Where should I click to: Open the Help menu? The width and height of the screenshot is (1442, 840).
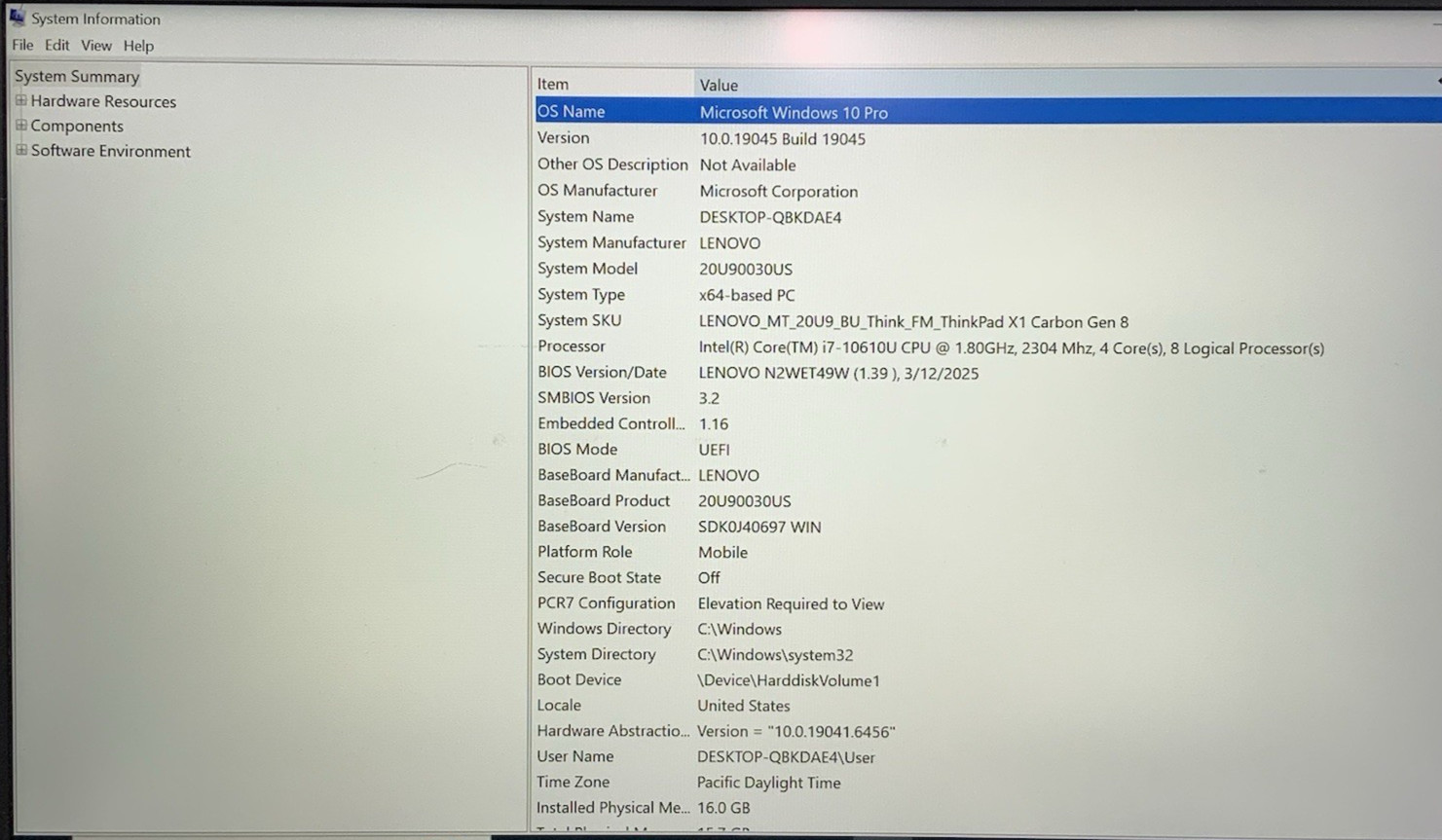(138, 46)
